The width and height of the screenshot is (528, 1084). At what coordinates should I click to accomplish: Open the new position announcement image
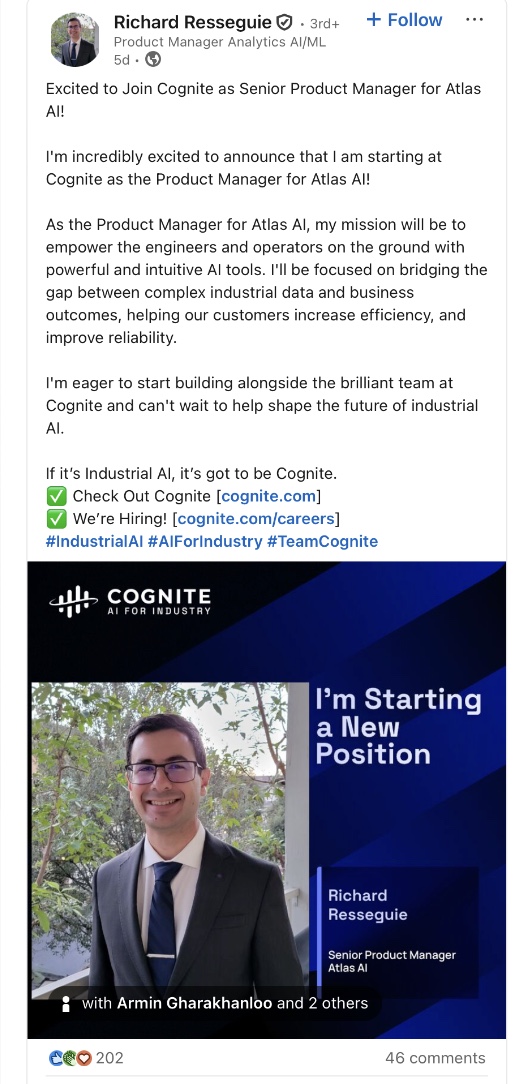[267, 799]
